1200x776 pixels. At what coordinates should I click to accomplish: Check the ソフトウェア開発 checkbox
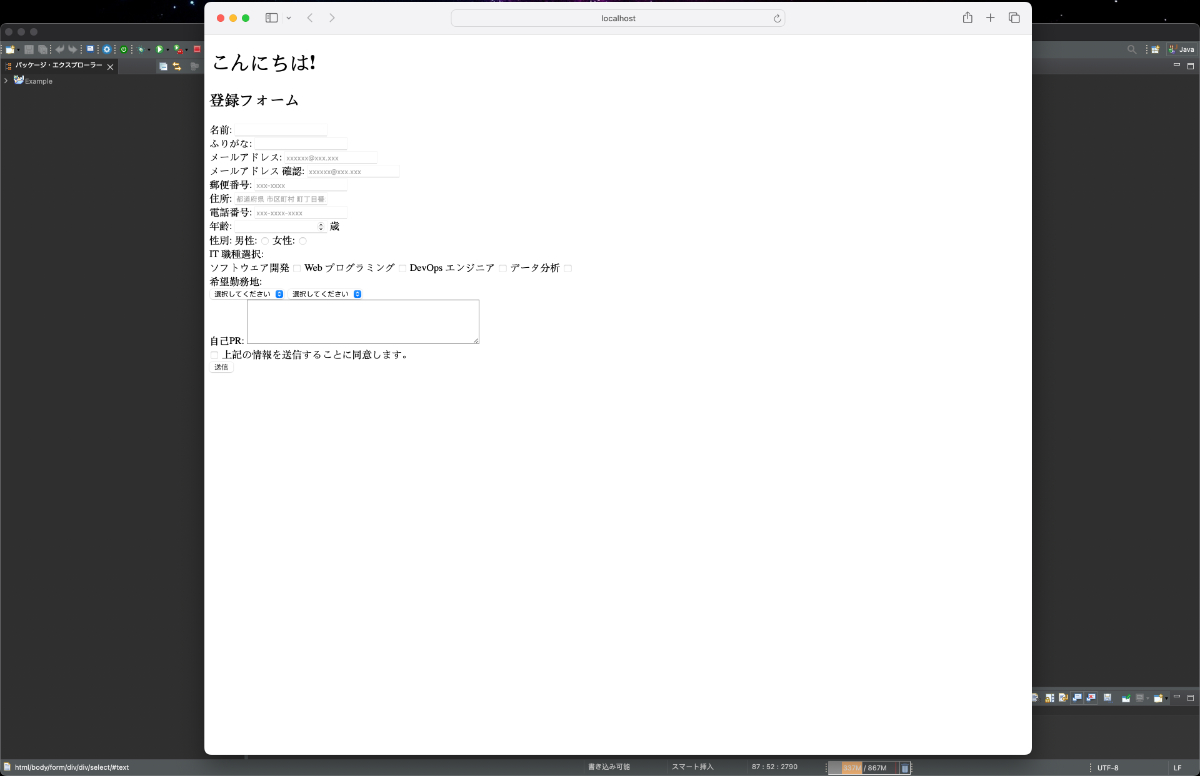(296, 268)
